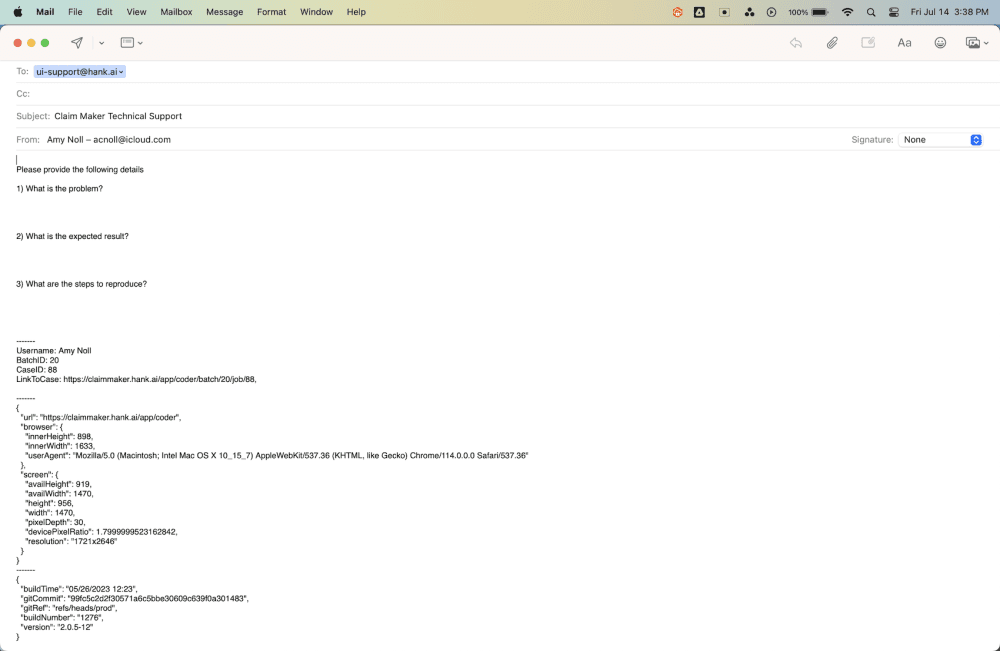Click the battery status icon
Viewport: 1000px width, 651px height.
(x=820, y=11)
